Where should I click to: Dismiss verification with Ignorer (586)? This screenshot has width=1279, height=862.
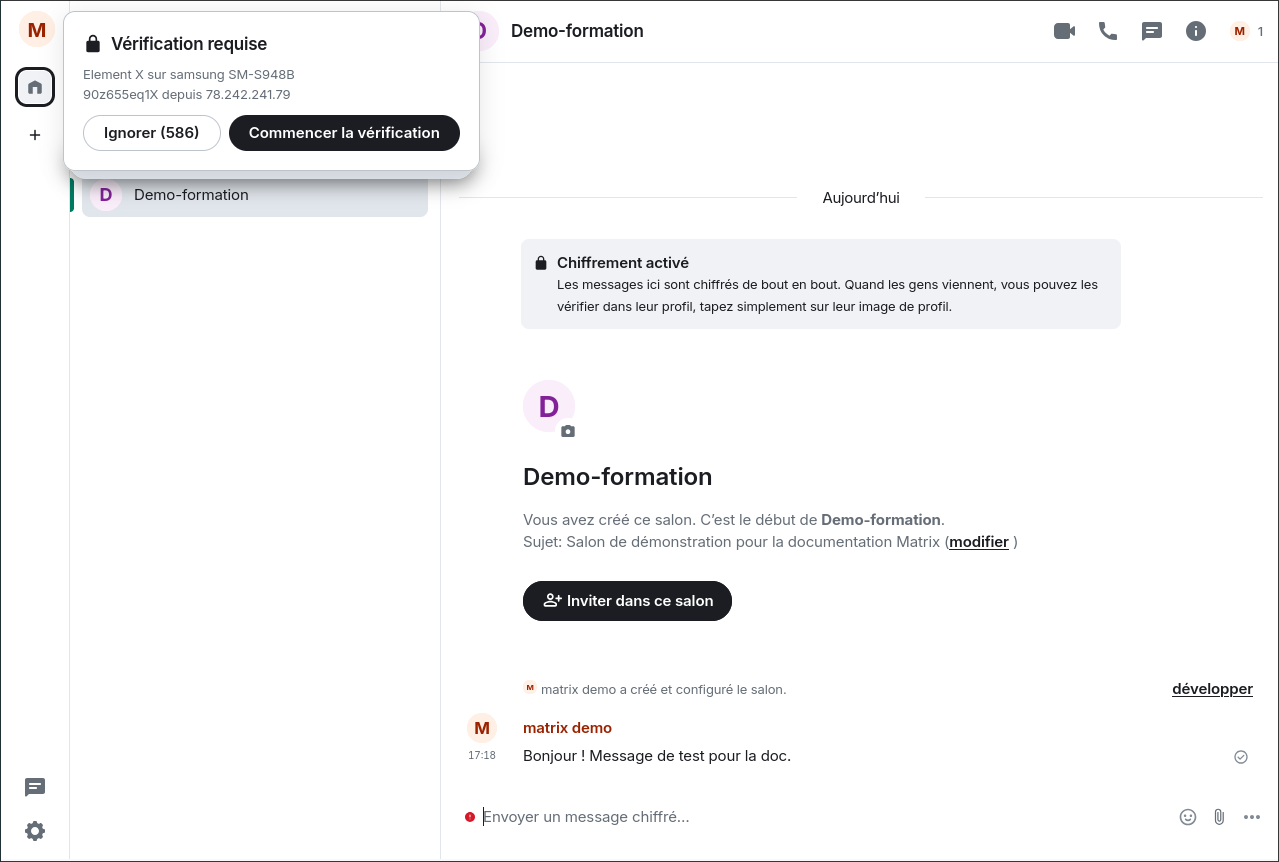click(152, 133)
